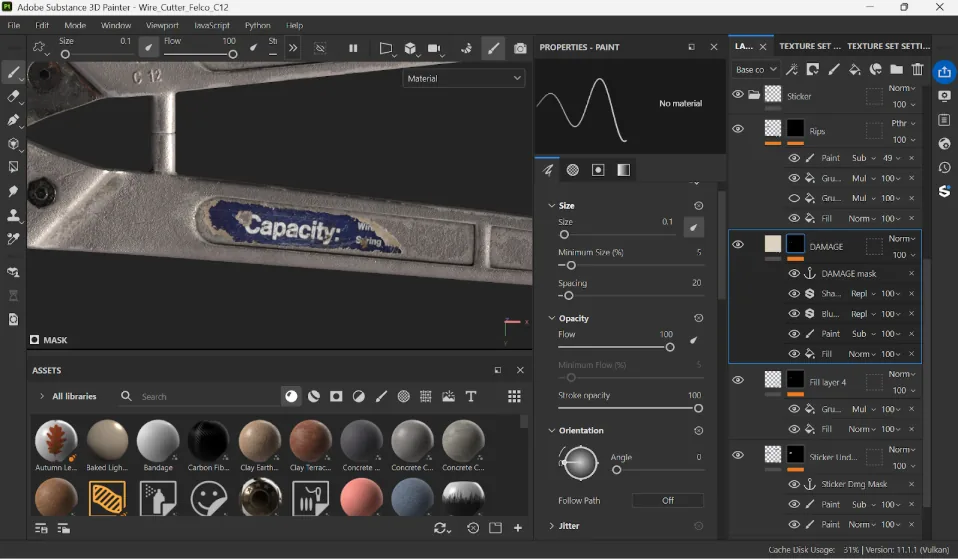Select the Paint brush tool in left toolbar
The image size is (958, 560).
pos(13,73)
